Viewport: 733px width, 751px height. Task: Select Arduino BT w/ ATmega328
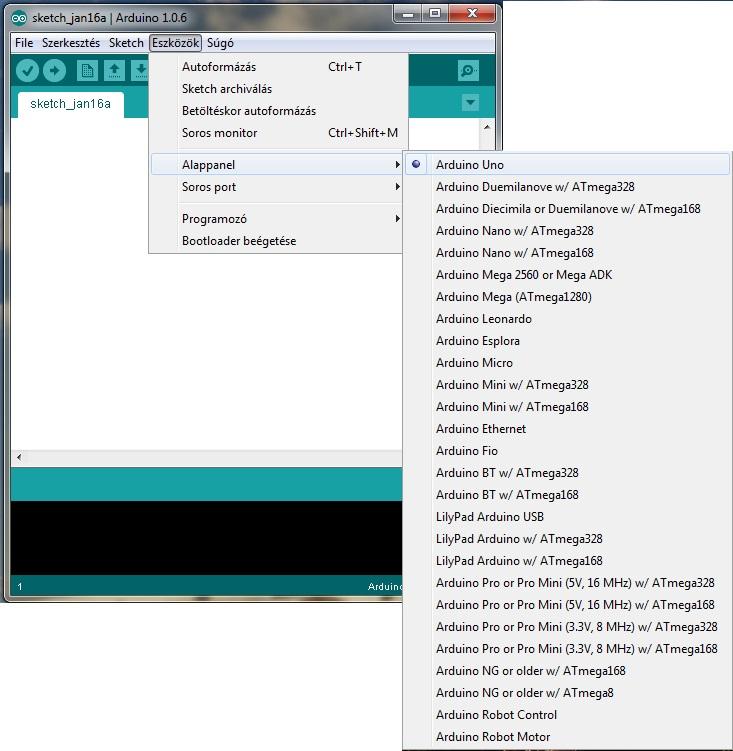pyautogui.click(x=567, y=473)
